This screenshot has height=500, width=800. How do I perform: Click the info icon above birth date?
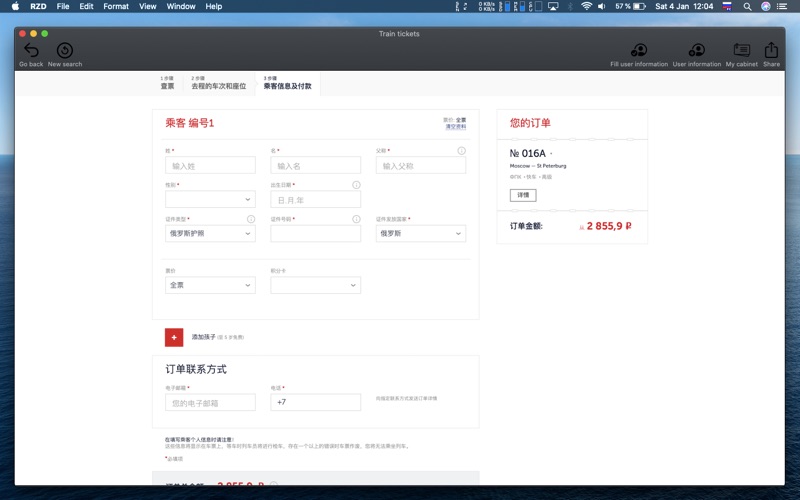point(356,185)
